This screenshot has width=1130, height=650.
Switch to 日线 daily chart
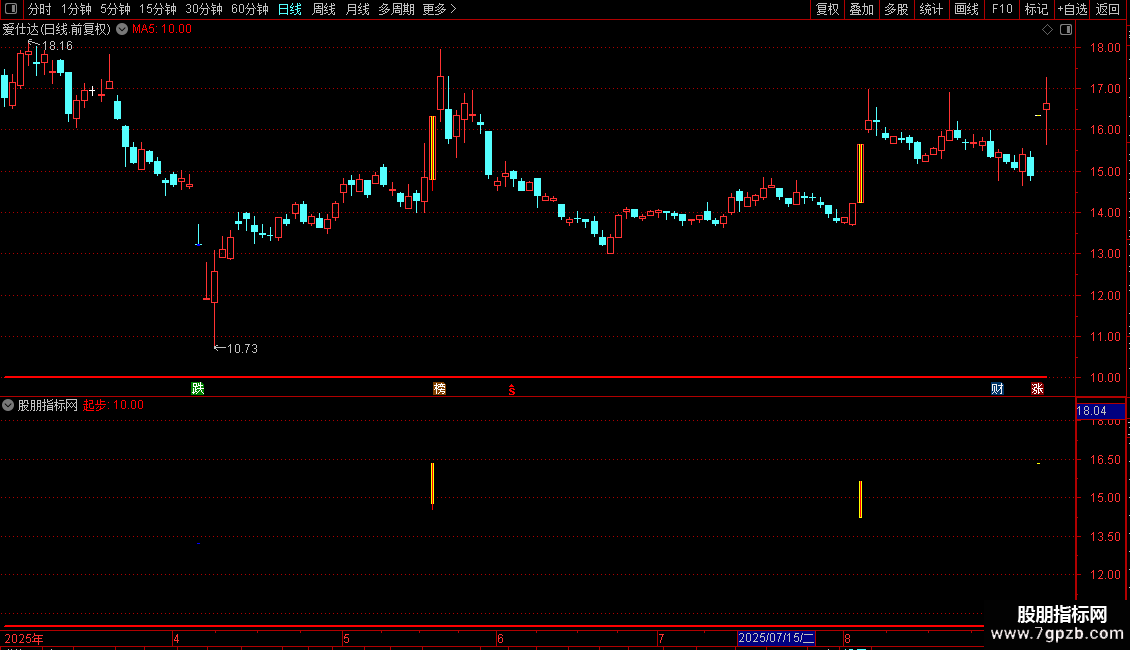tap(290, 9)
